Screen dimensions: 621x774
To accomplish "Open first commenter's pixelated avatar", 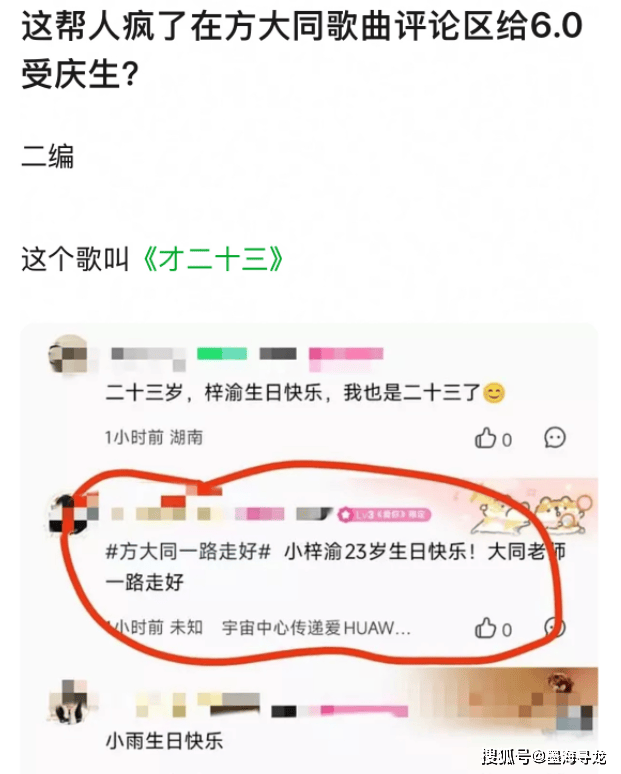I will [x=69, y=355].
